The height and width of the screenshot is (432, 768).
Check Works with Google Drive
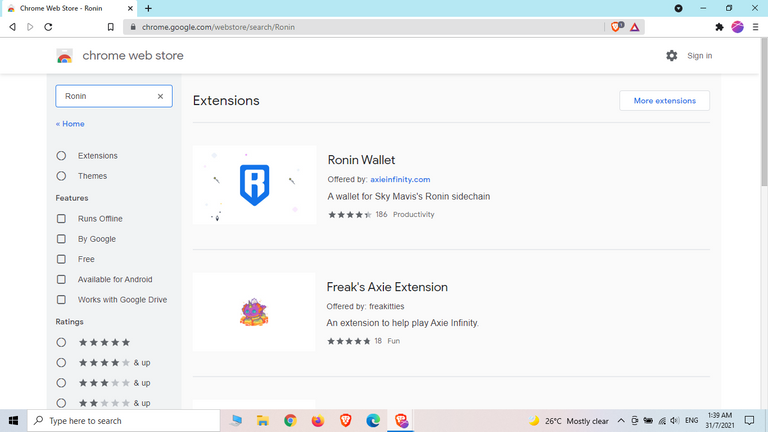pos(61,299)
